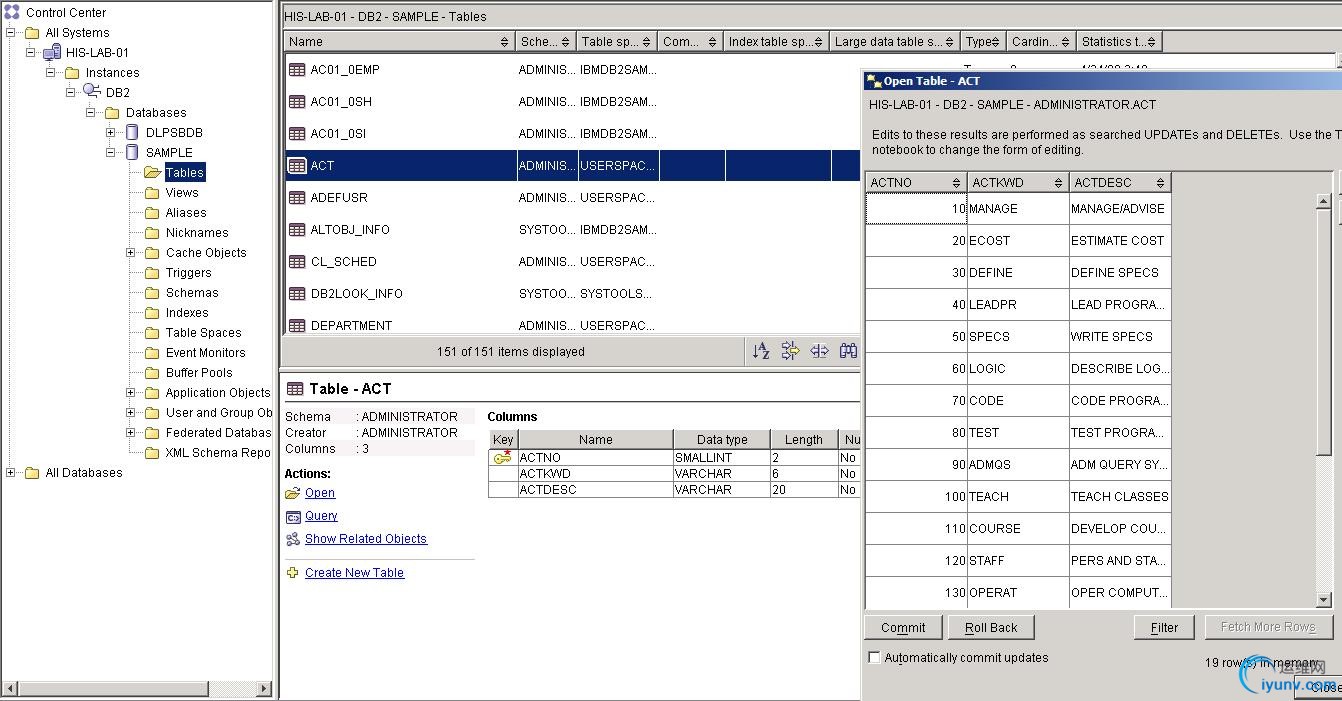This screenshot has width=1342, height=701.
Task: Collapse the Instances tree node
Action: pos(51,72)
